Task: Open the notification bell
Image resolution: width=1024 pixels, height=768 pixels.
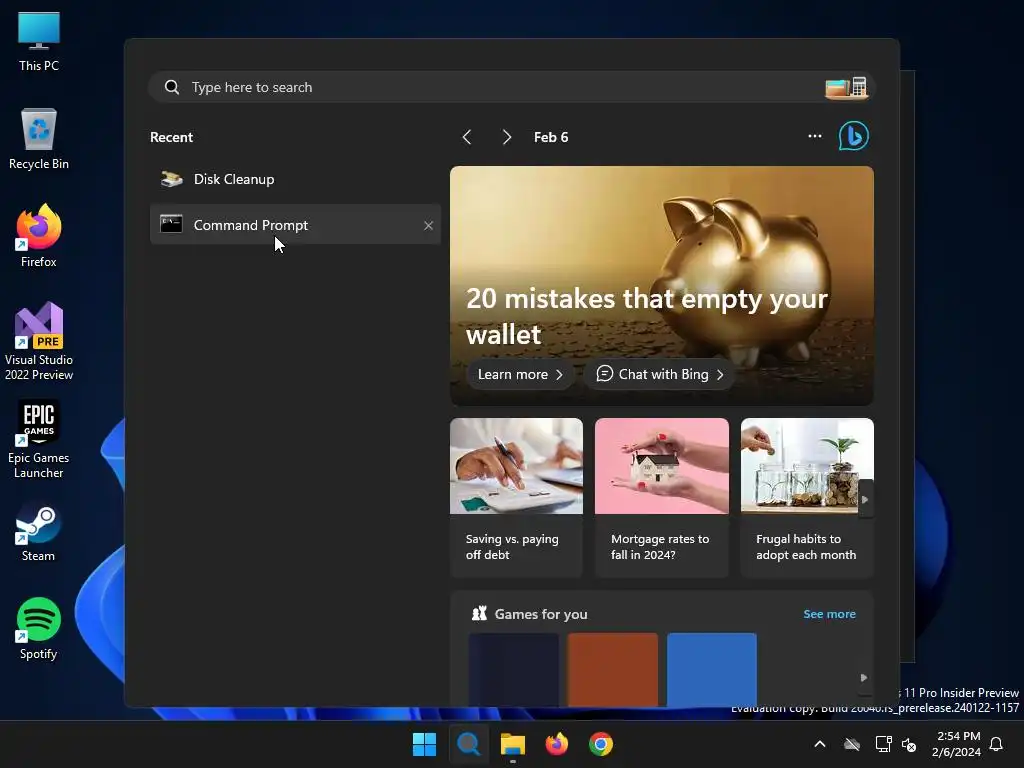Action: 996,744
